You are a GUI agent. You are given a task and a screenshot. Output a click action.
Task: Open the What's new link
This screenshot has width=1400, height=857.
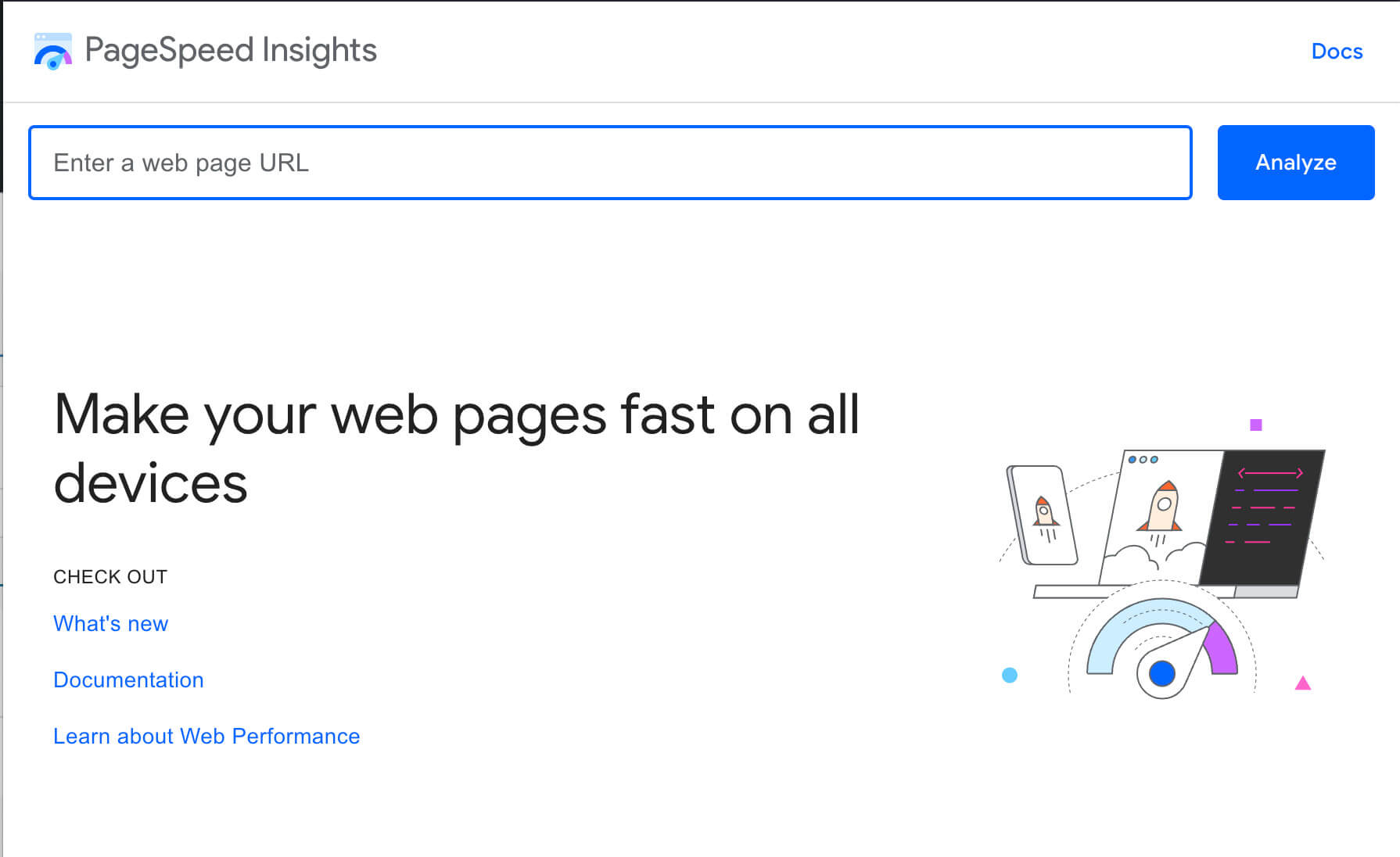coord(111,623)
